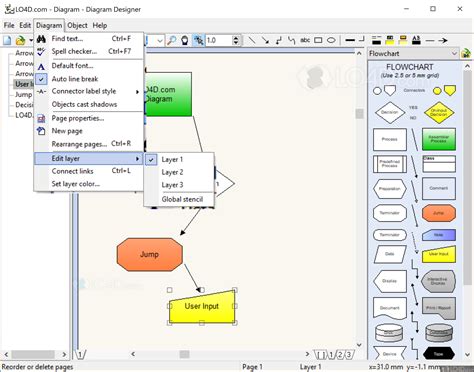Select the arrow line drawing tool
The image size is (474, 372).
265,40
